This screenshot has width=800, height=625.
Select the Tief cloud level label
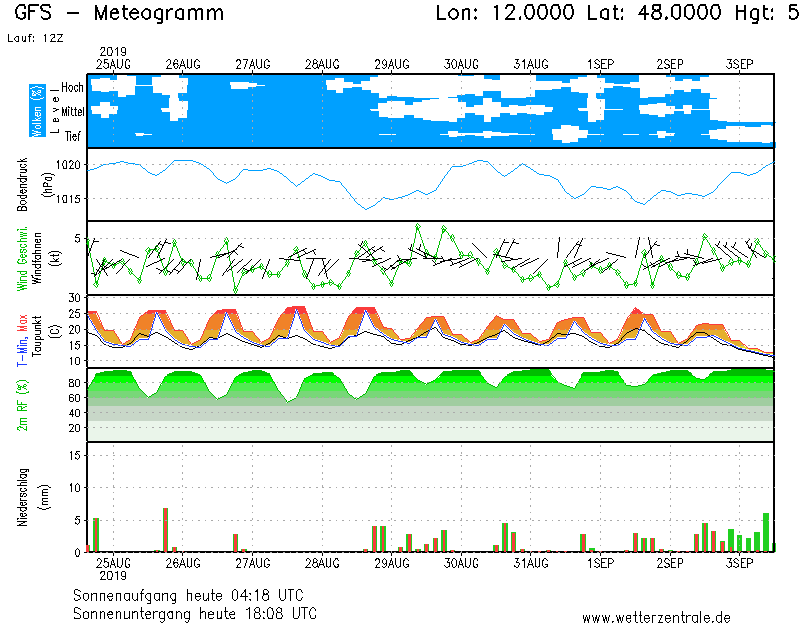[x=73, y=136]
